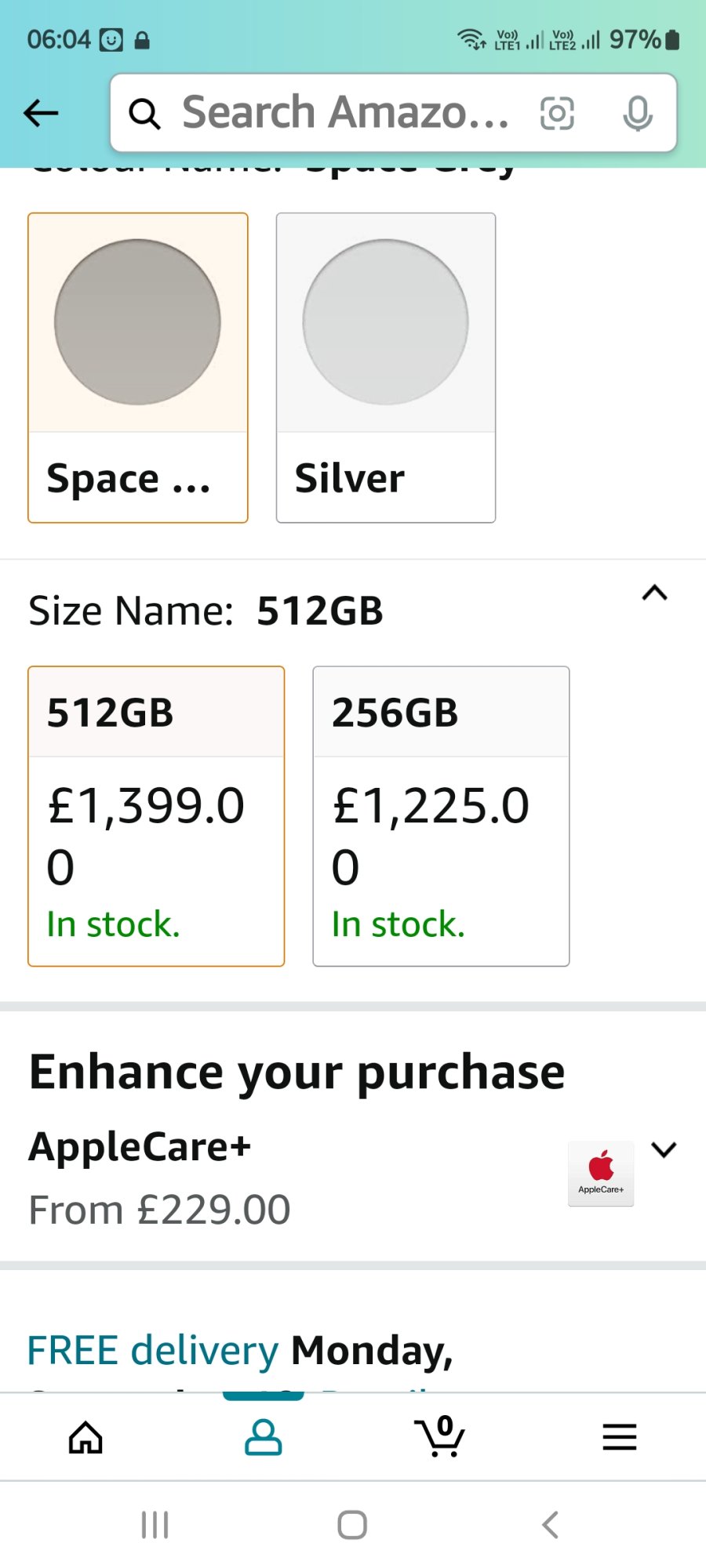Viewport: 706px width, 1568px height.
Task: Open camera lens visual search
Action: click(x=557, y=114)
